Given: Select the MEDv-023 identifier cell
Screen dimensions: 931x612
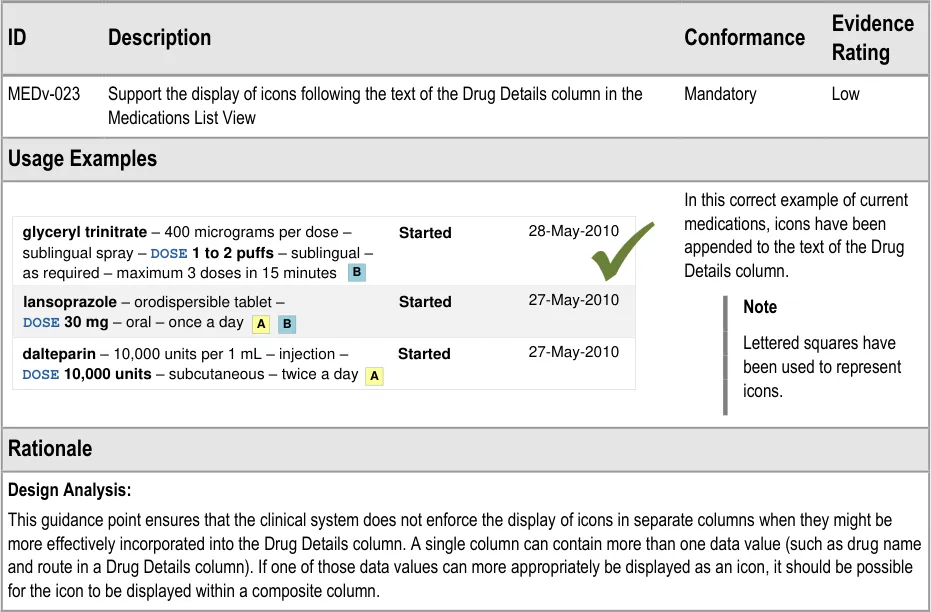Looking at the screenshot, I should click(x=44, y=94).
